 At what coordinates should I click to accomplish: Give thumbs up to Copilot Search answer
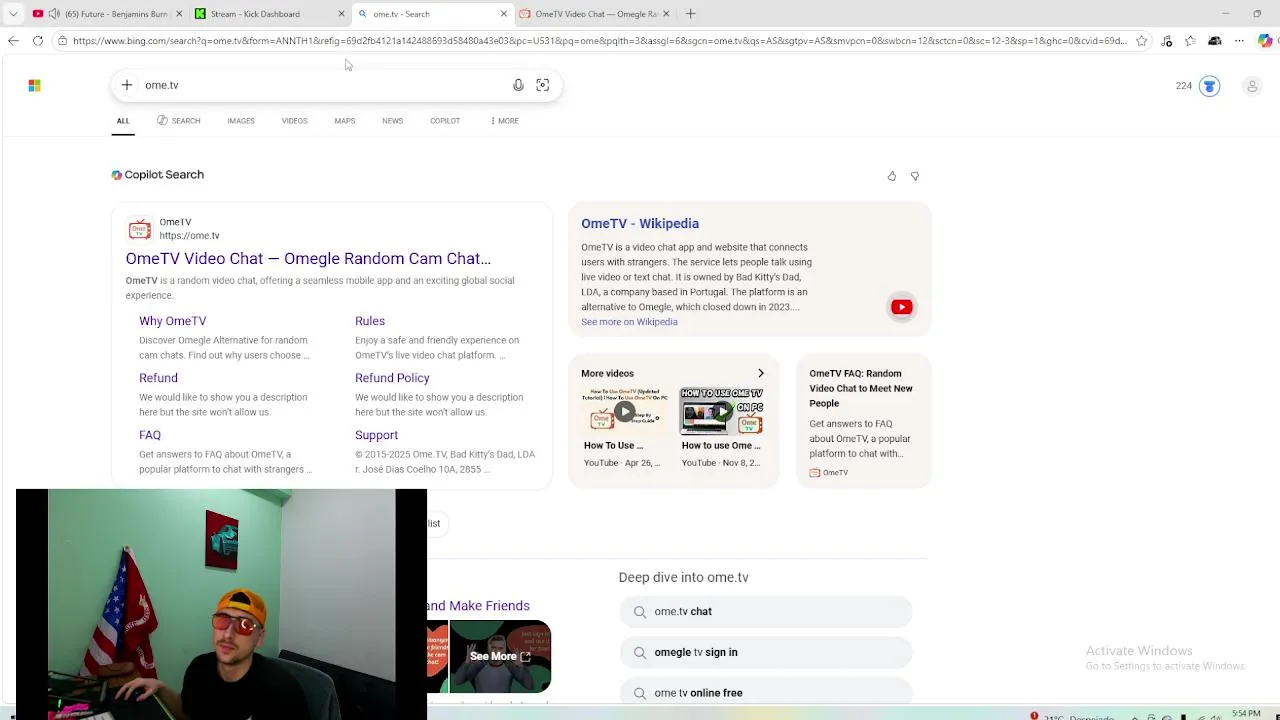coord(892,176)
